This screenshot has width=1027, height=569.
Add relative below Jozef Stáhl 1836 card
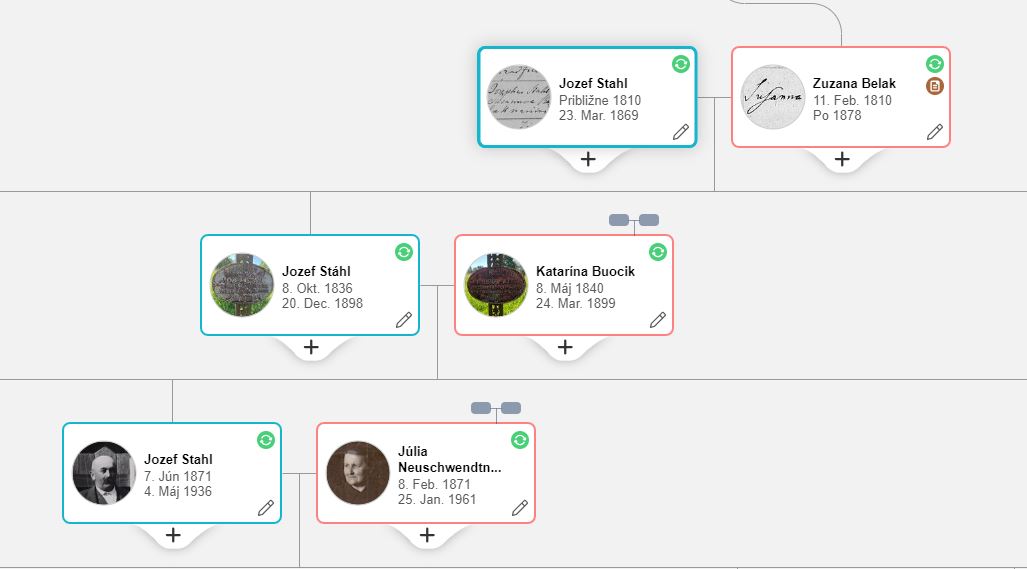[311, 347]
